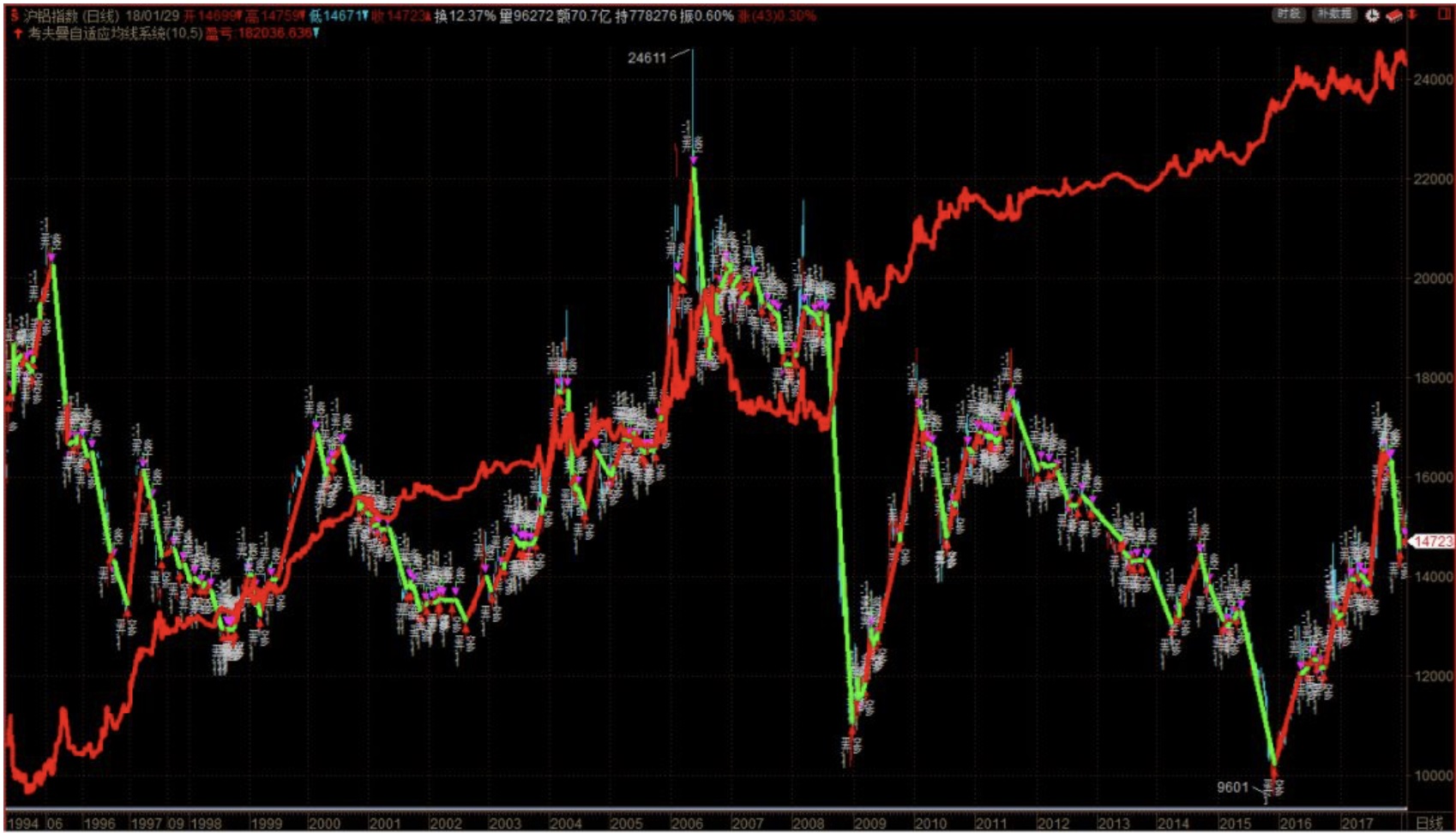Click the red arrow icon before 考夫曼自适应均线系统
Viewport: 1456px width, 833px height.
click(17, 33)
